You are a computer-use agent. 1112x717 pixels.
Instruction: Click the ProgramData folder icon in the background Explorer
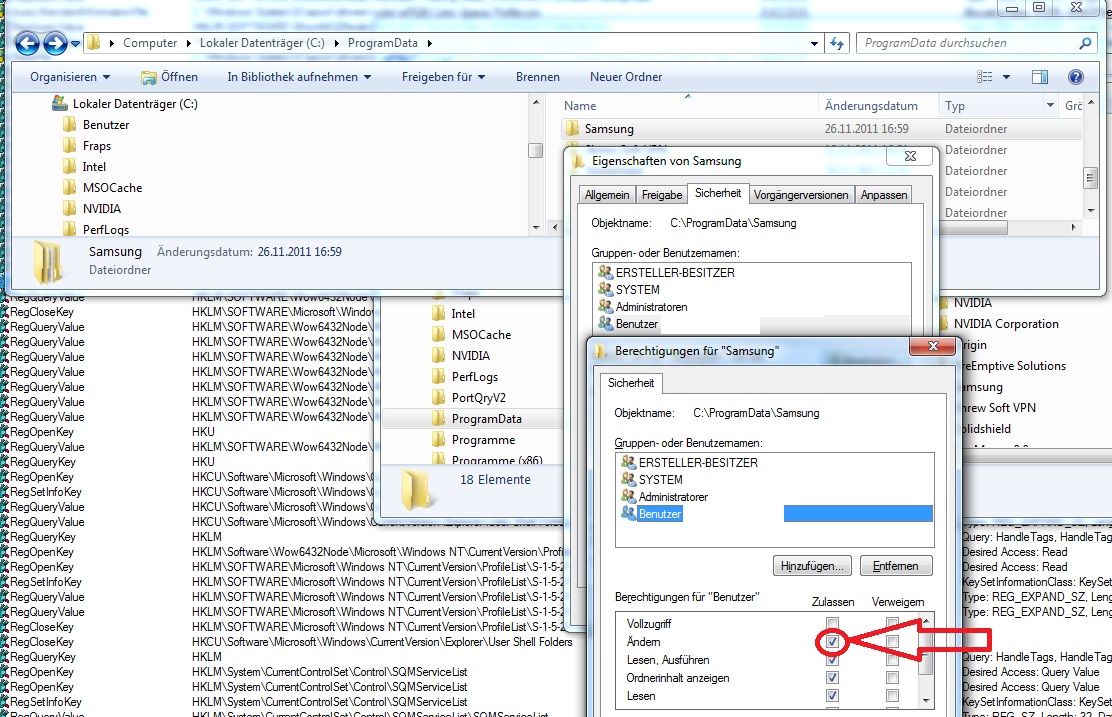[439, 418]
